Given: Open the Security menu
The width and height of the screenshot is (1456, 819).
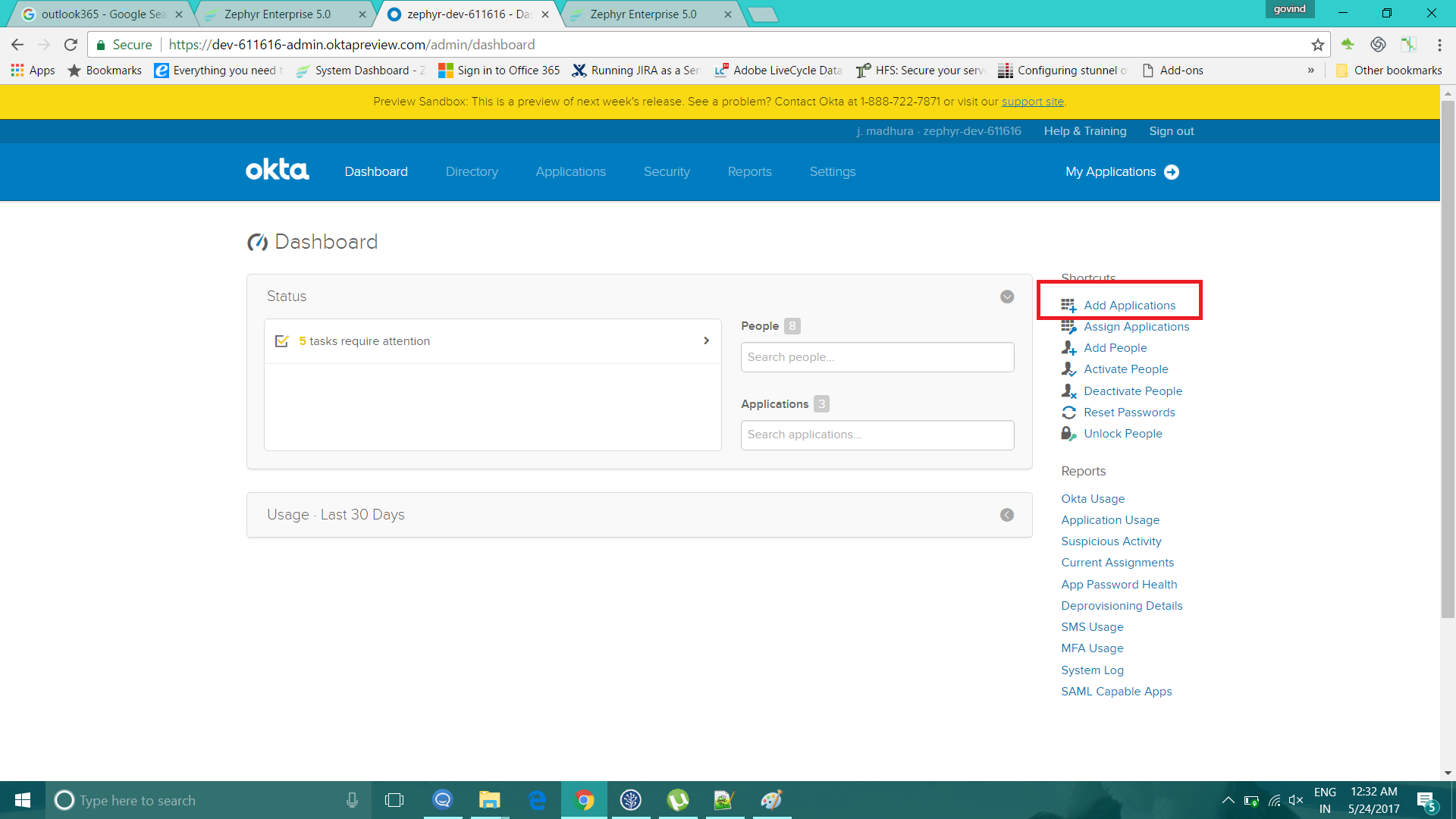Looking at the screenshot, I should click(x=667, y=172).
